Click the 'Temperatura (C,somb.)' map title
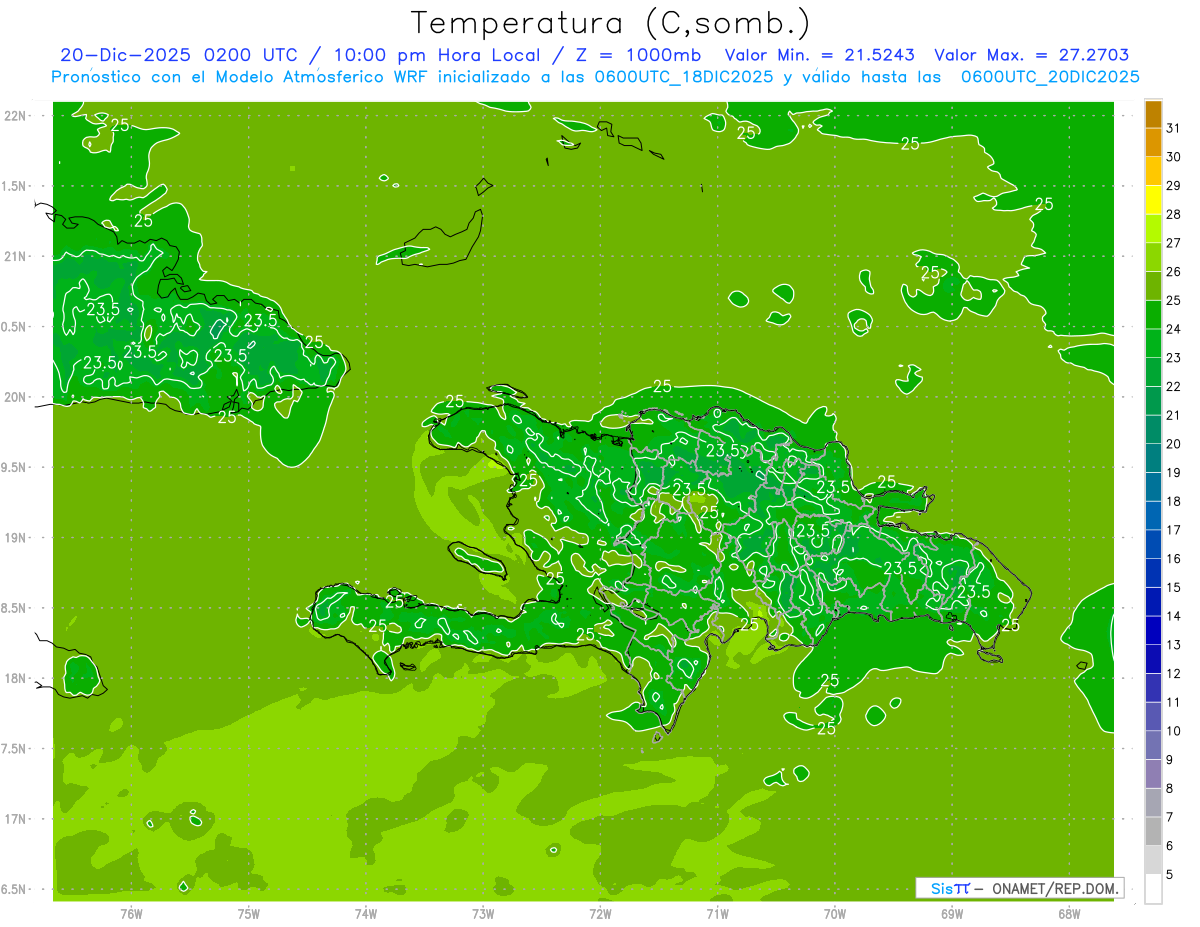 pos(610,23)
